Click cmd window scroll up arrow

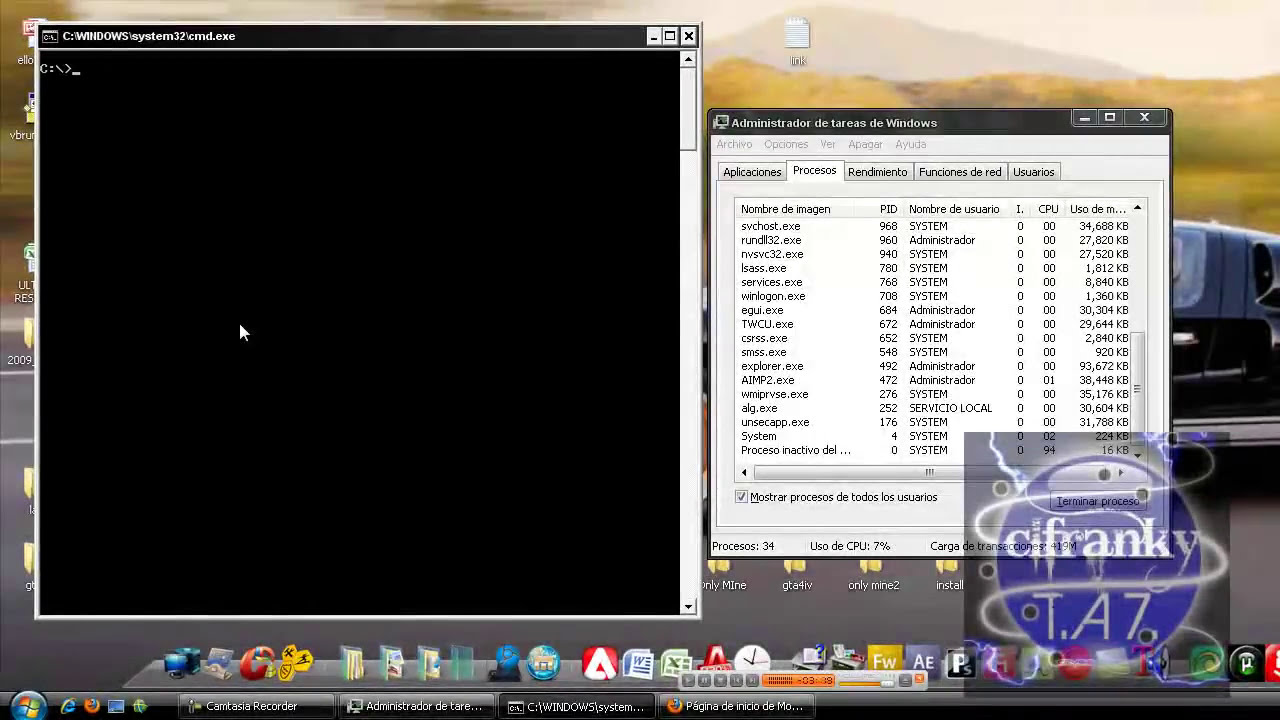[688, 59]
